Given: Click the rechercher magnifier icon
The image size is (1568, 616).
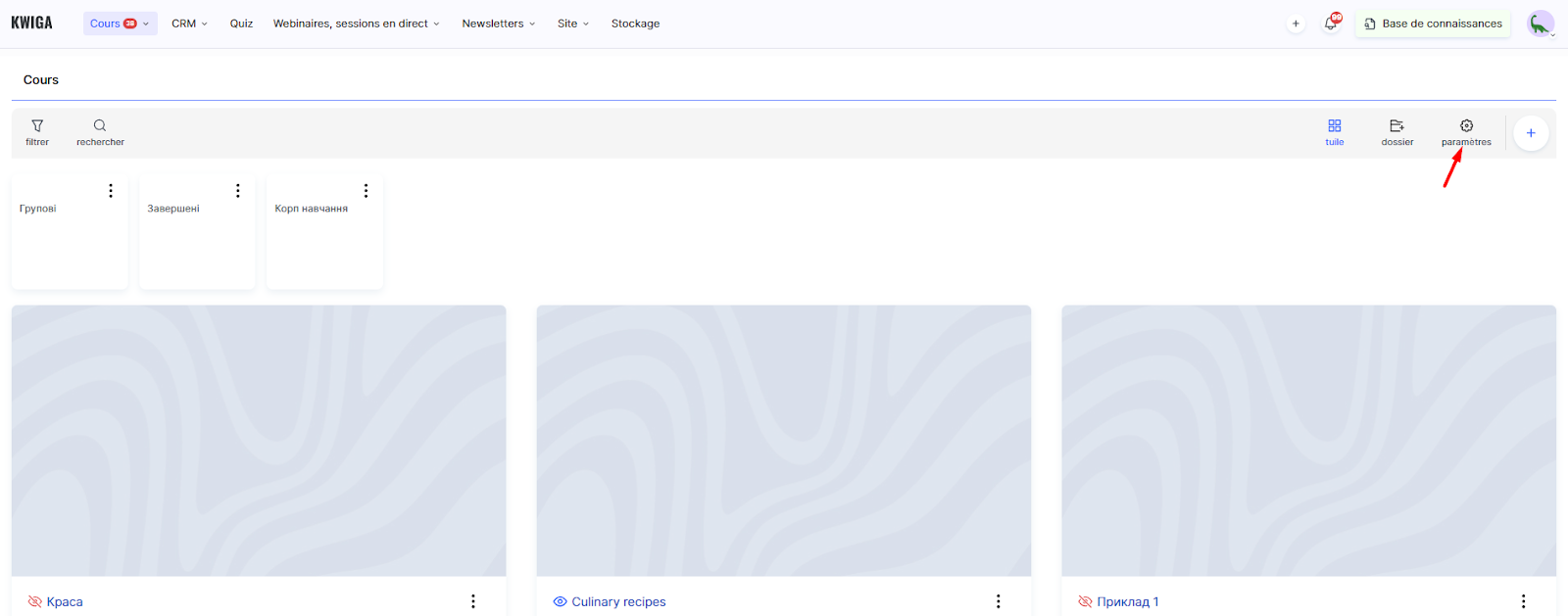Looking at the screenshot, I should [x=100, y=126].
